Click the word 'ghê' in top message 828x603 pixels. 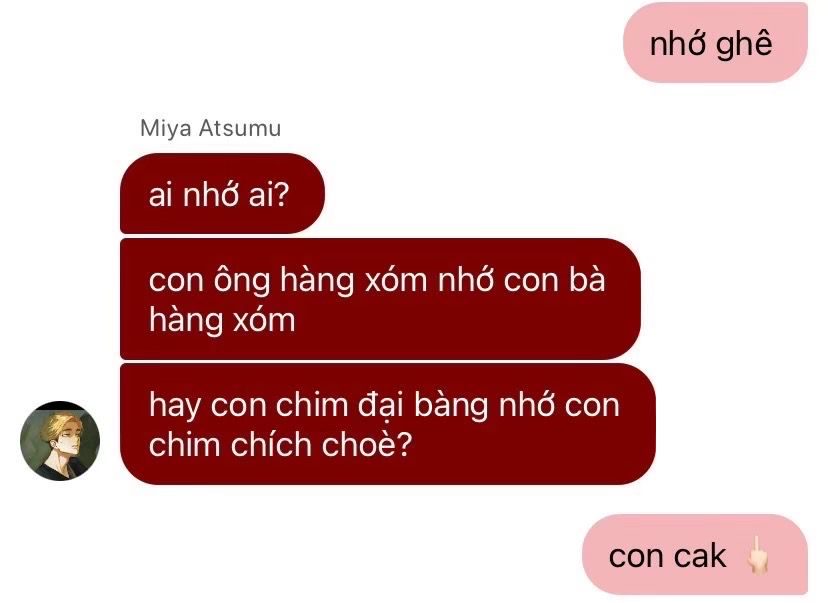tap(744, 43)
